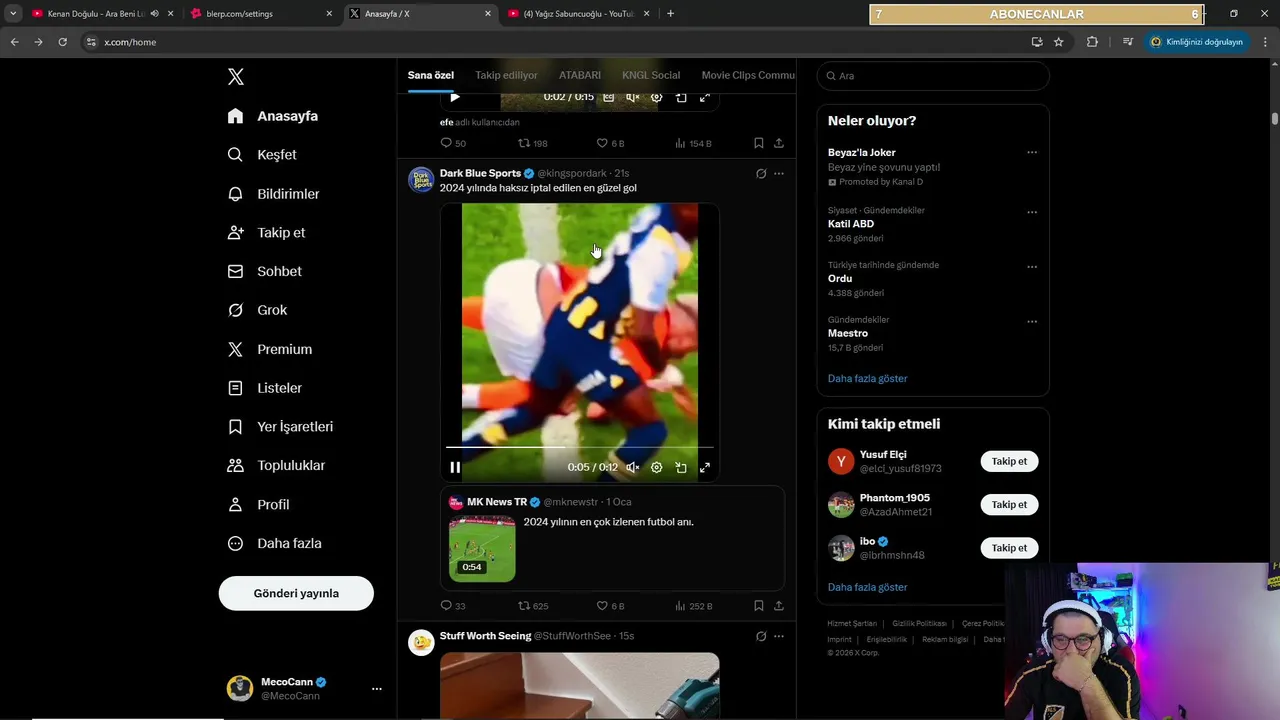
Task: Enter fullscreen on Dark Blue Sports video
Action: [x=705, y=467]
